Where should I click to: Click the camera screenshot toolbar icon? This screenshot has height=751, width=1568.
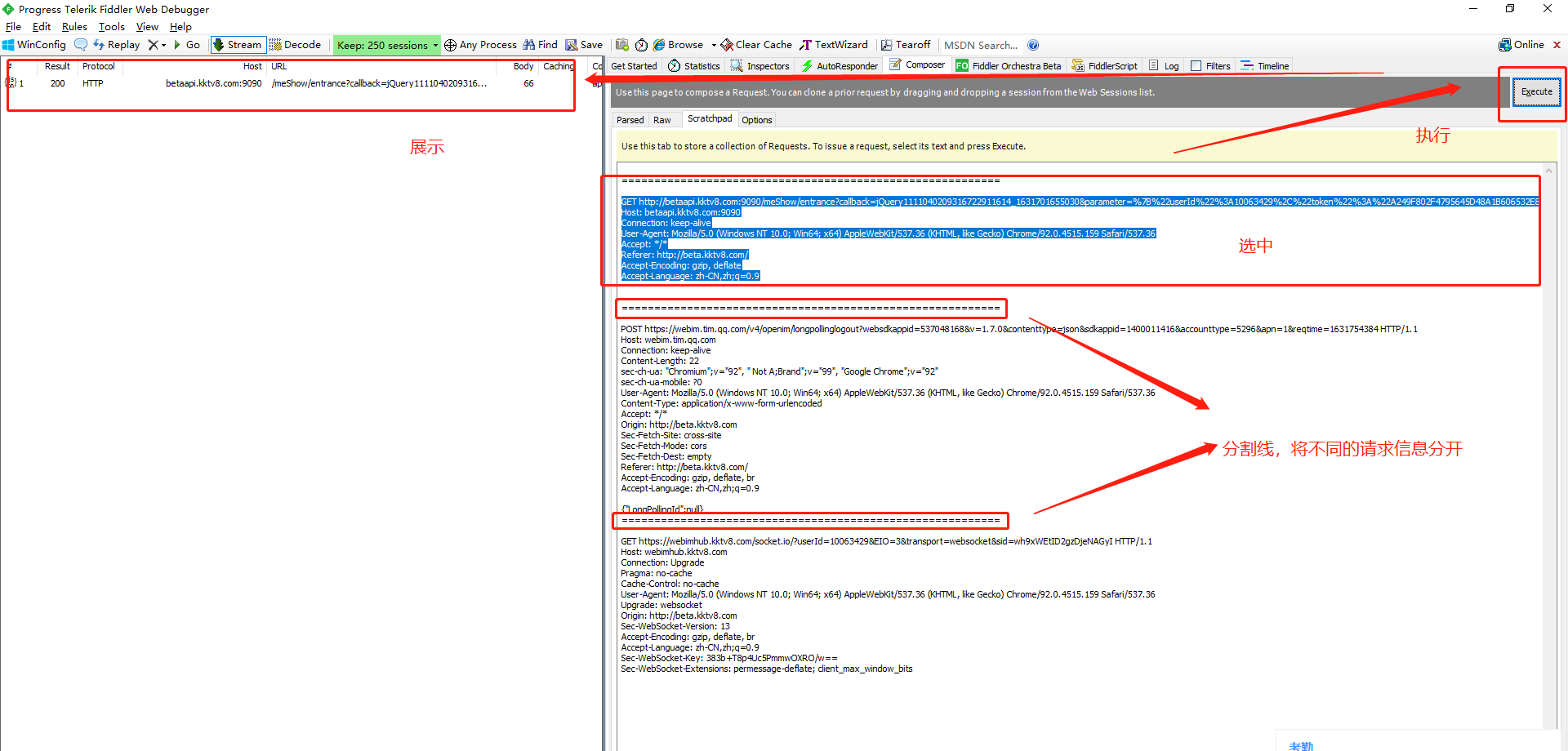pyautogui.click(x=622, y=45)
